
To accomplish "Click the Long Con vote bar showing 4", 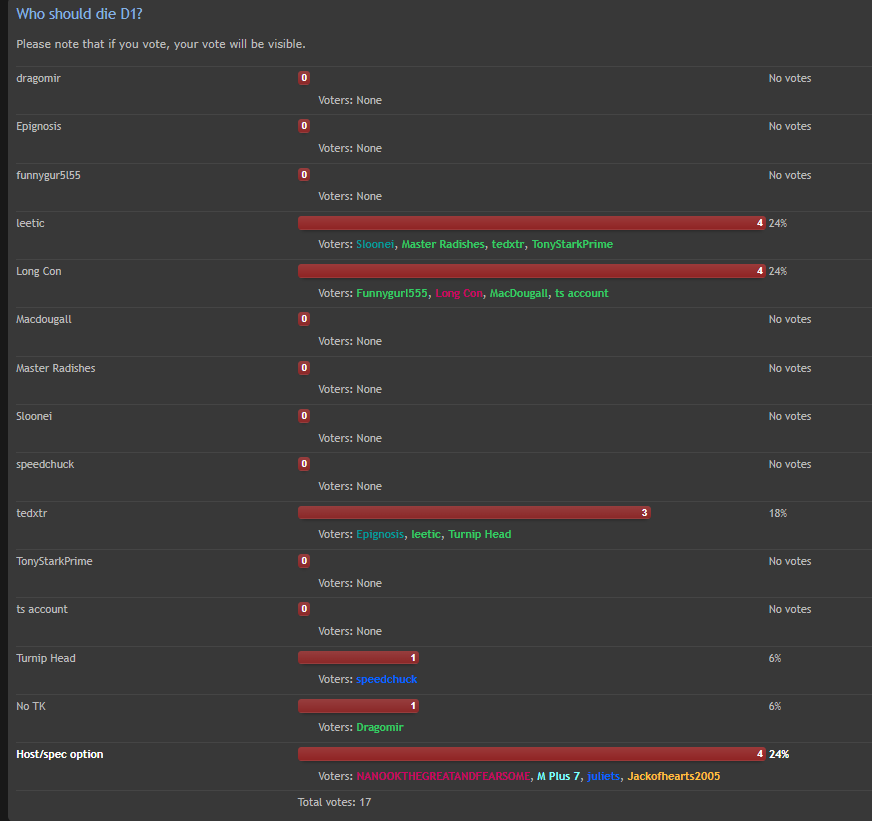I will [532, 271].
